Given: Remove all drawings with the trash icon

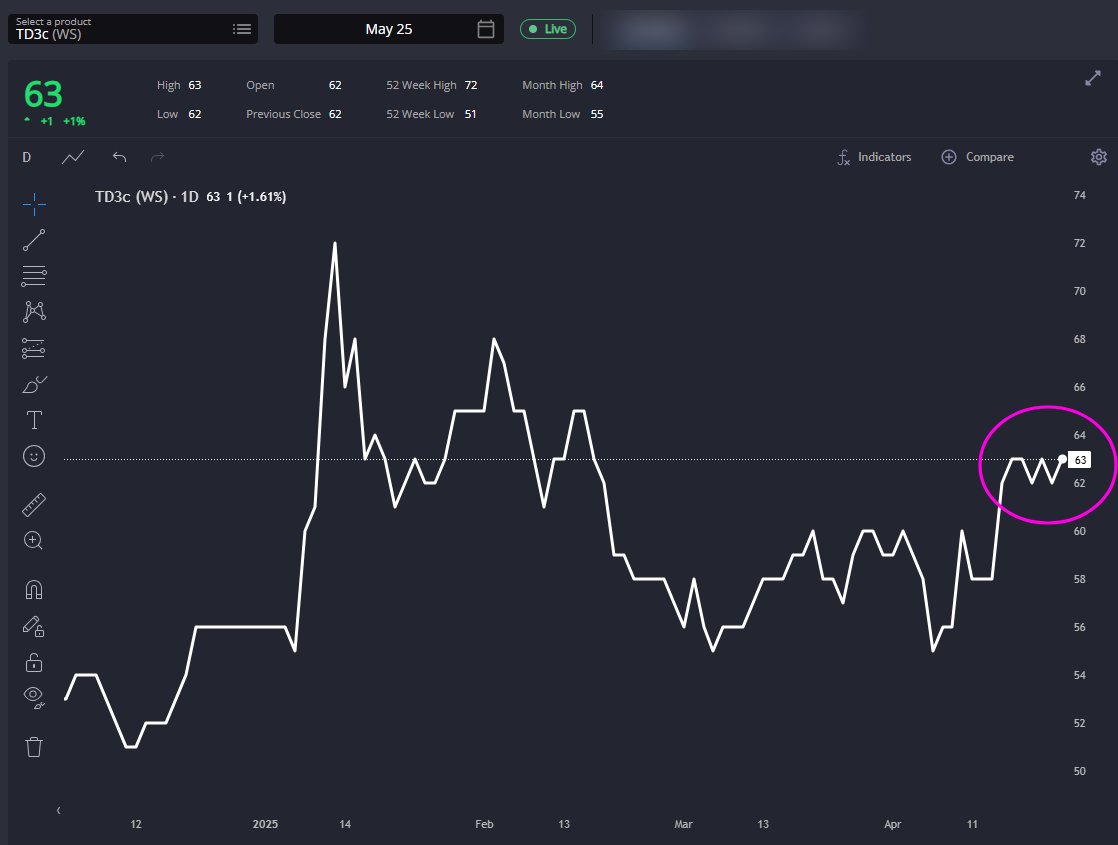Looking at the screenshot, I should click(33, 745).
